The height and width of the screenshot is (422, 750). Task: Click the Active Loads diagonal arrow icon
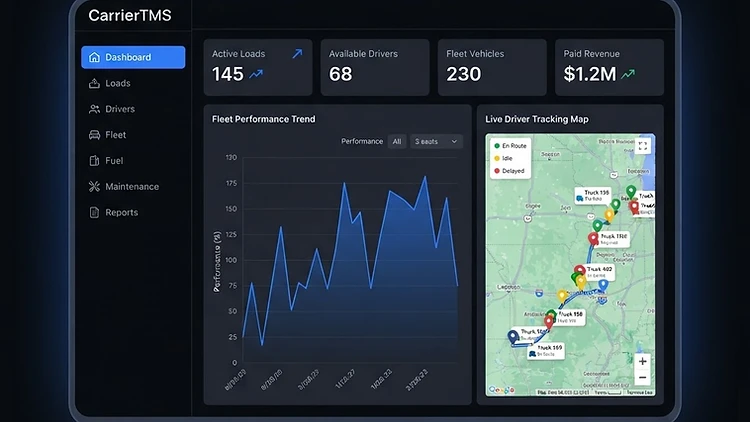[x=297, y=54]
